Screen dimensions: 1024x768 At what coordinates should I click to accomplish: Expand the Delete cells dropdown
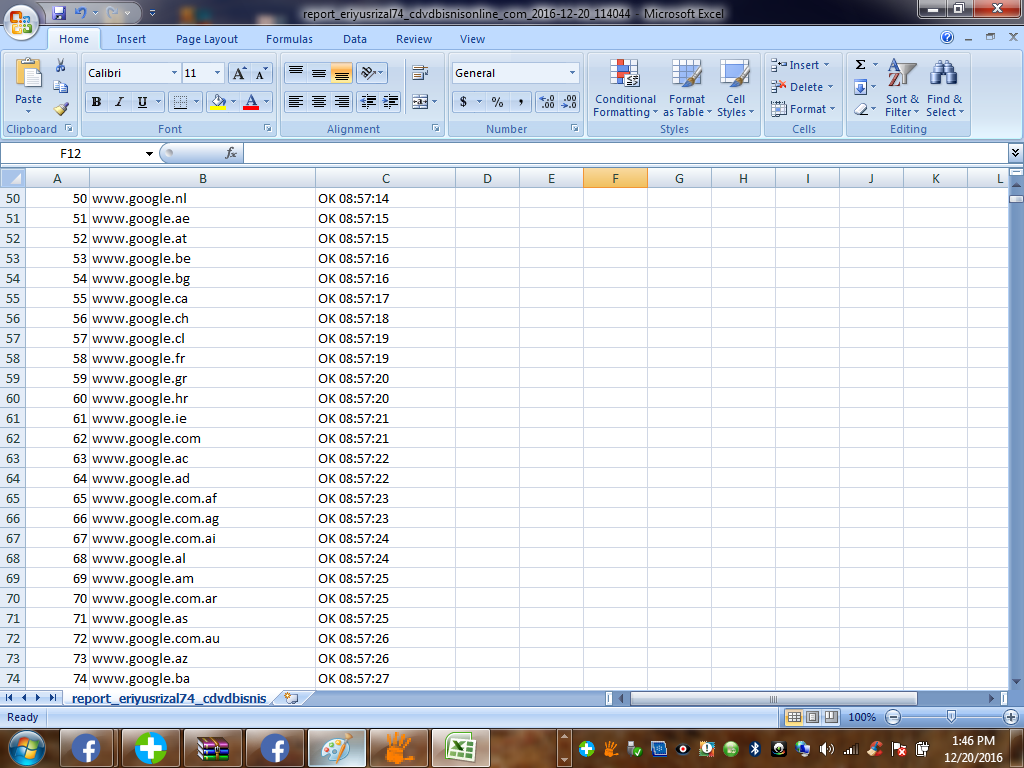pyautogui.click(x=830, y=87)
